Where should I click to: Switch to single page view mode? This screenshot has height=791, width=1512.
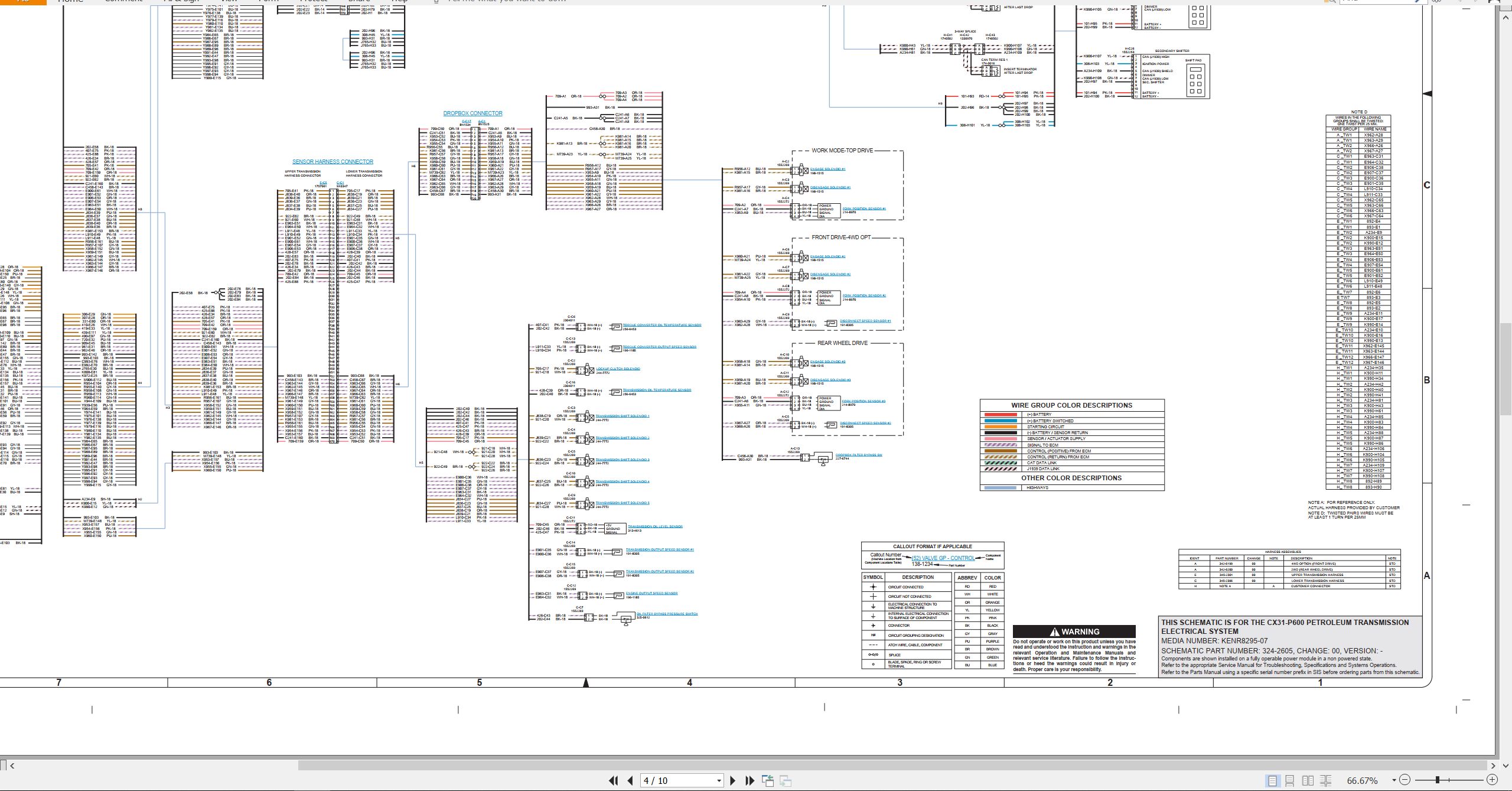click(1272, 780)
